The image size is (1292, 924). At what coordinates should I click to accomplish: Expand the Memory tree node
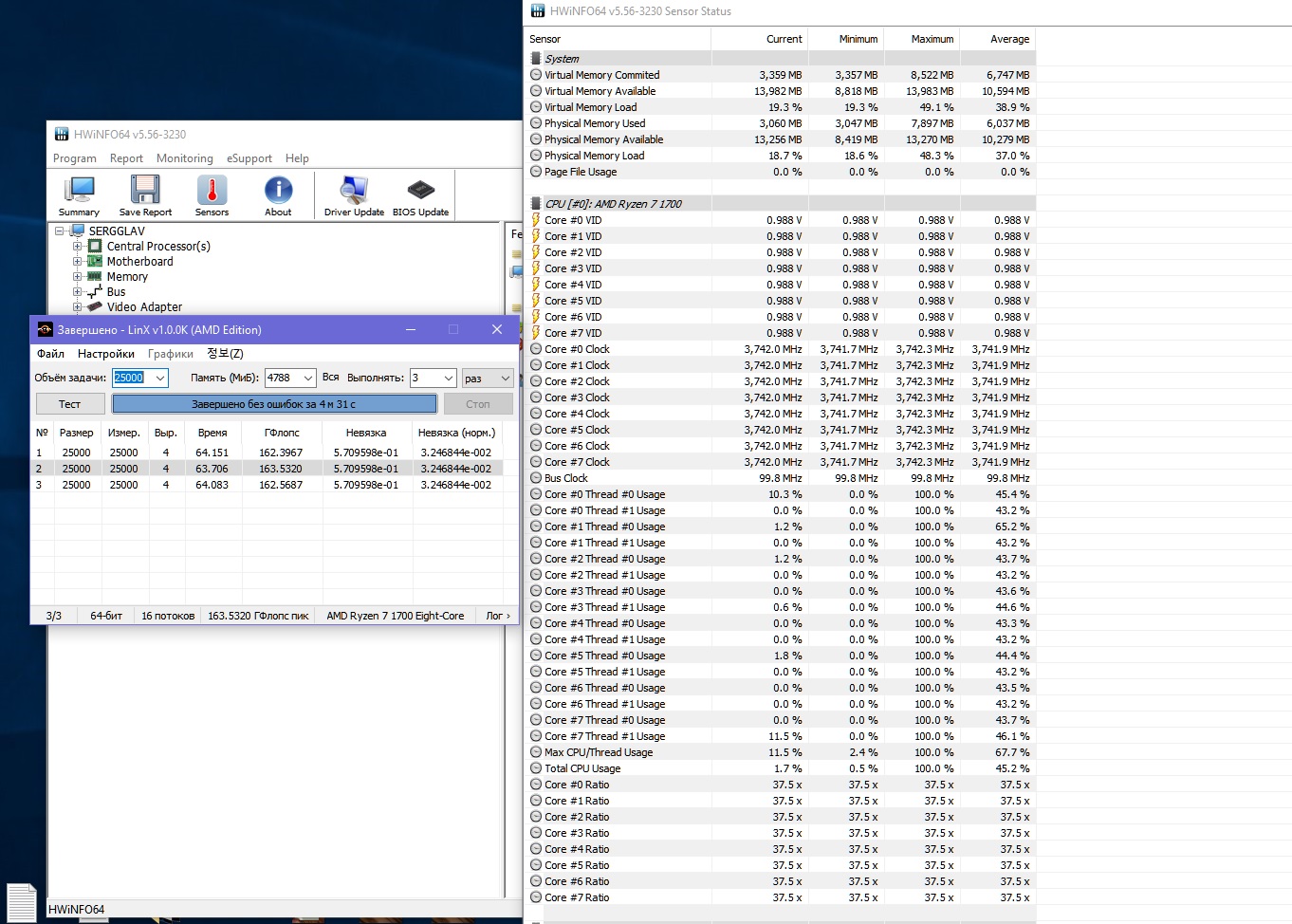(x=78, y=276)
